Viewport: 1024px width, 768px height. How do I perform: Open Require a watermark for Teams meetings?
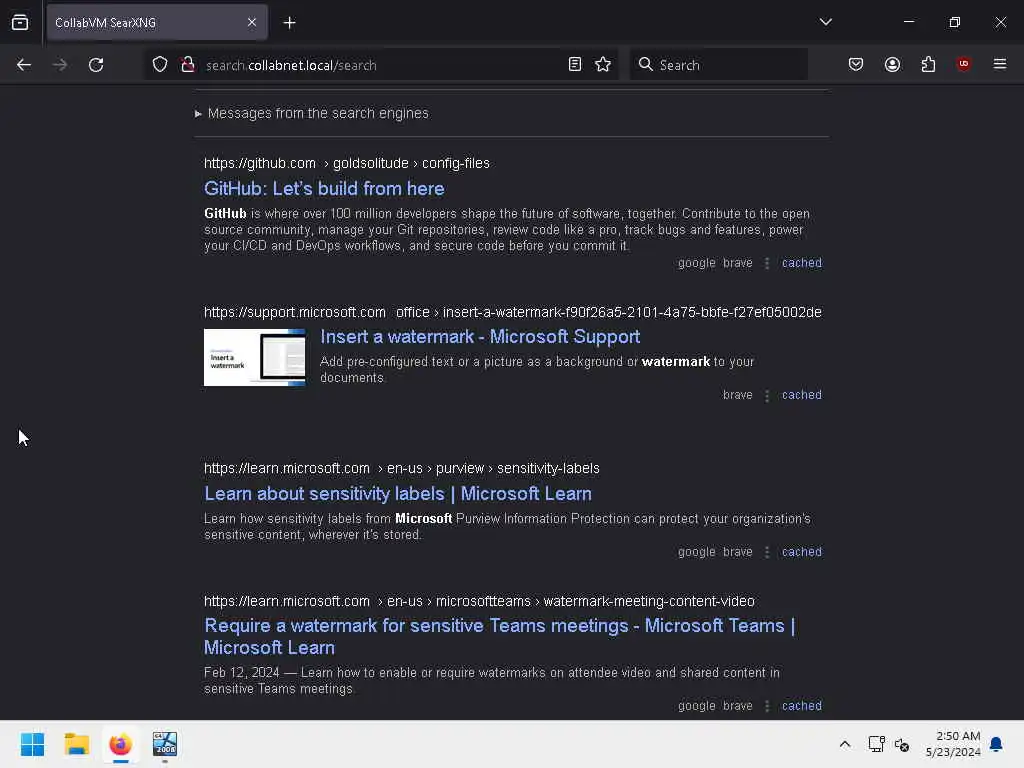(500, 637)
